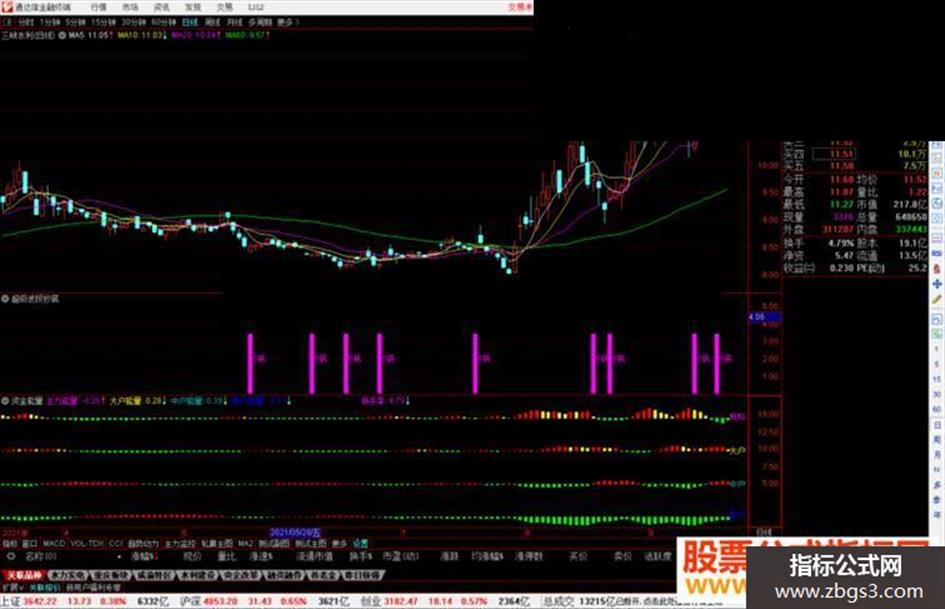Open the 交易 menu
This screenshot has height=609, width=945.
click(224, 7)
